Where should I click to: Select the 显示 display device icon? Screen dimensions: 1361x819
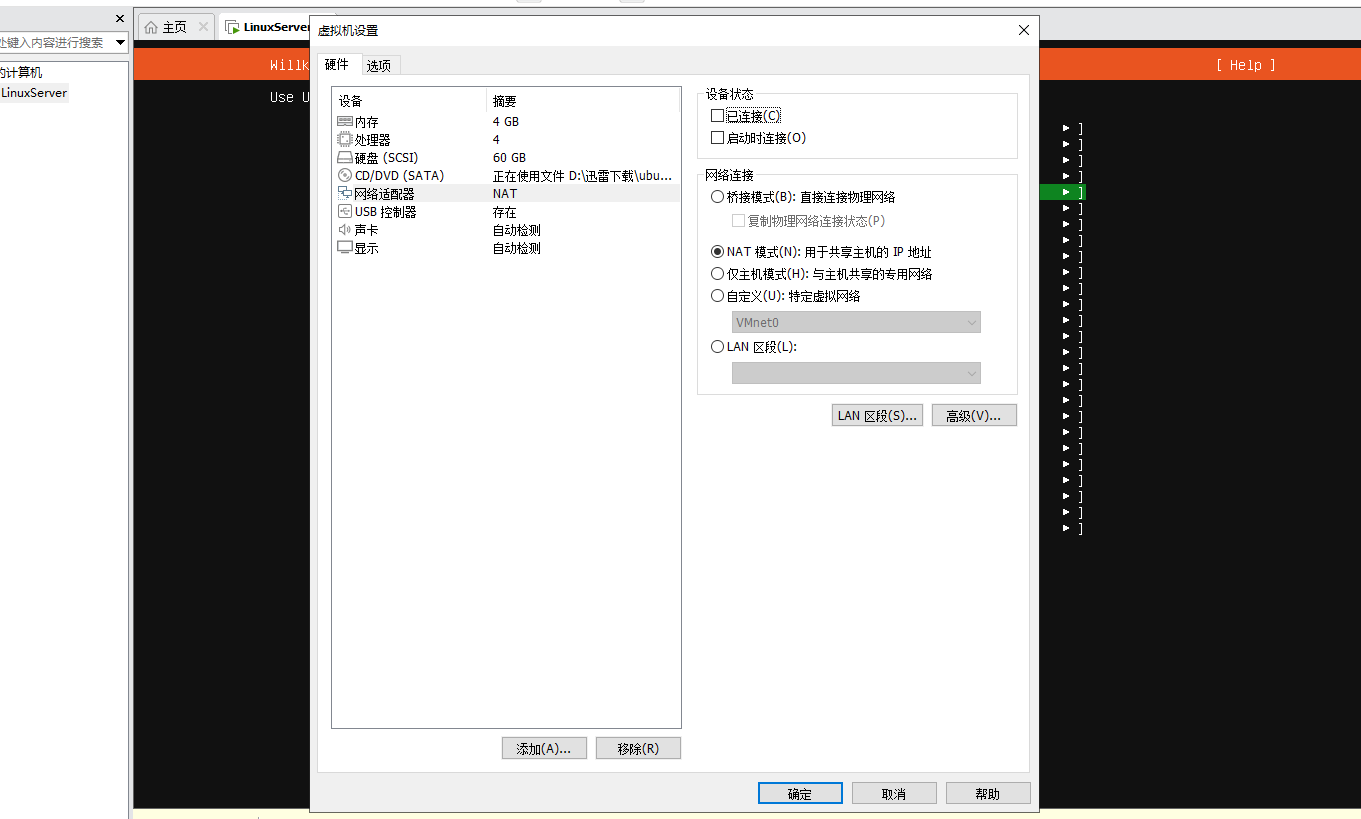click(x=345, y=248)
